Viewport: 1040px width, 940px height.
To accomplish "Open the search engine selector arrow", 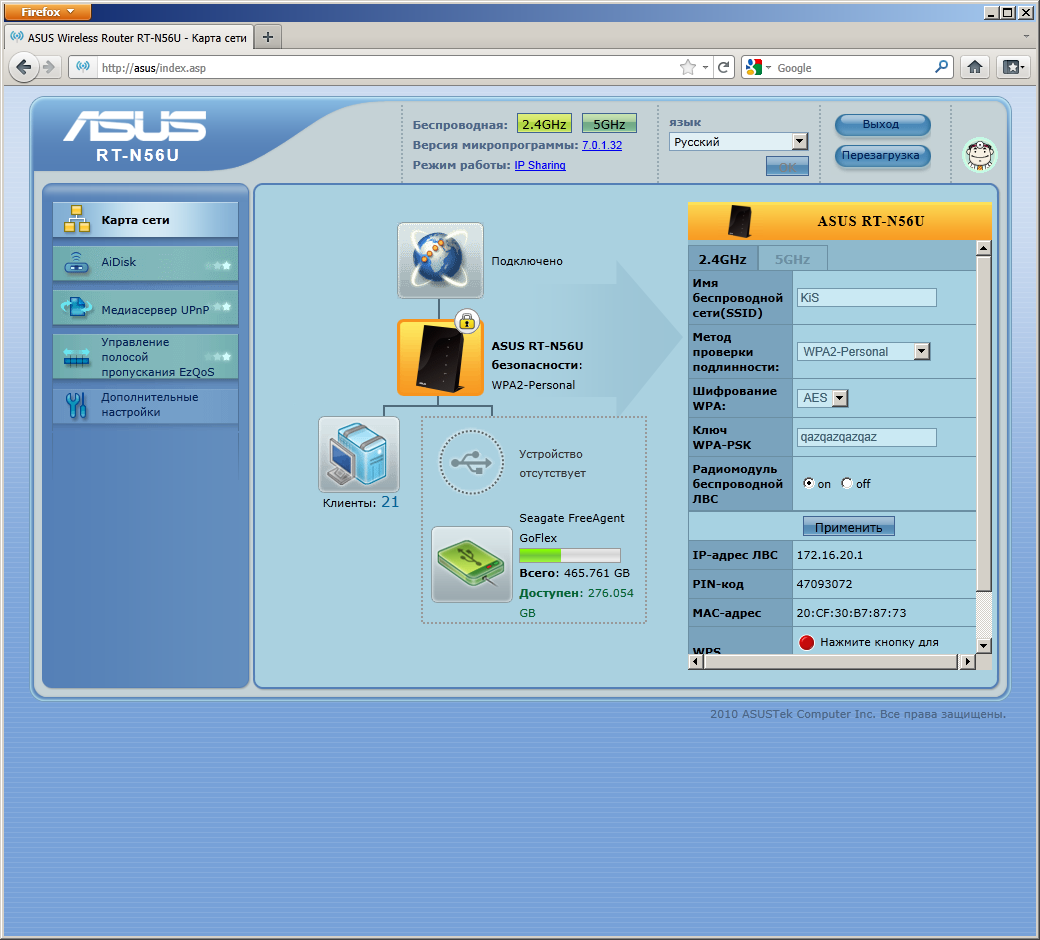I will [768, 67].
